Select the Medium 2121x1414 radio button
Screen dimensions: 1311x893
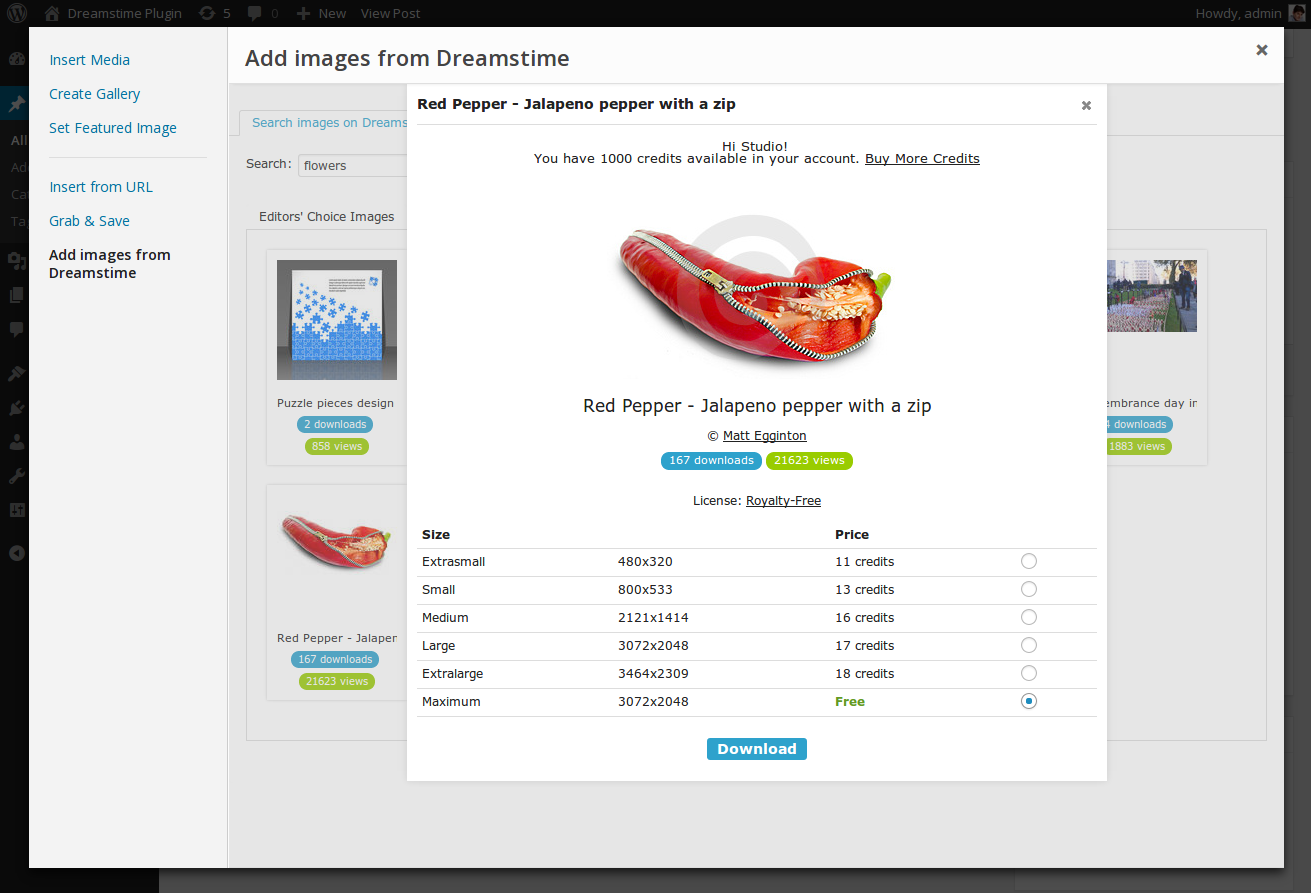1029,617
